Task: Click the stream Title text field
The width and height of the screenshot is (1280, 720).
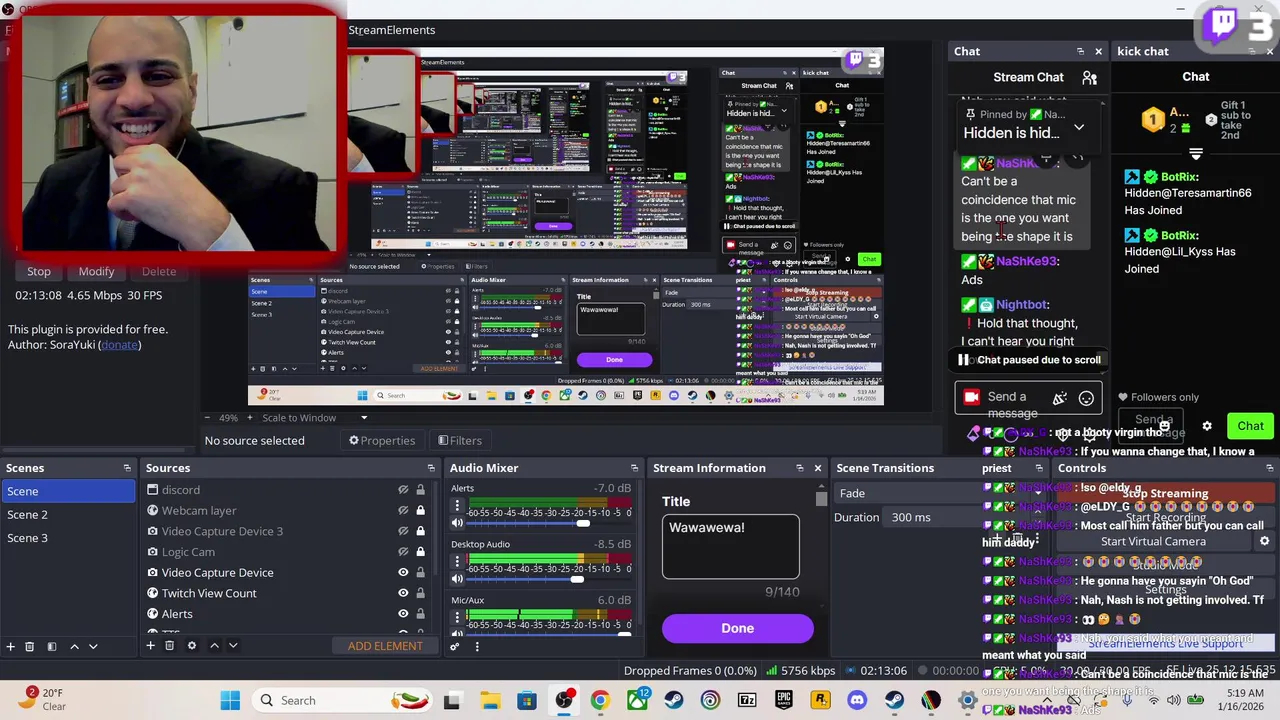Action: pyautogui.click(x=730, y=546)
